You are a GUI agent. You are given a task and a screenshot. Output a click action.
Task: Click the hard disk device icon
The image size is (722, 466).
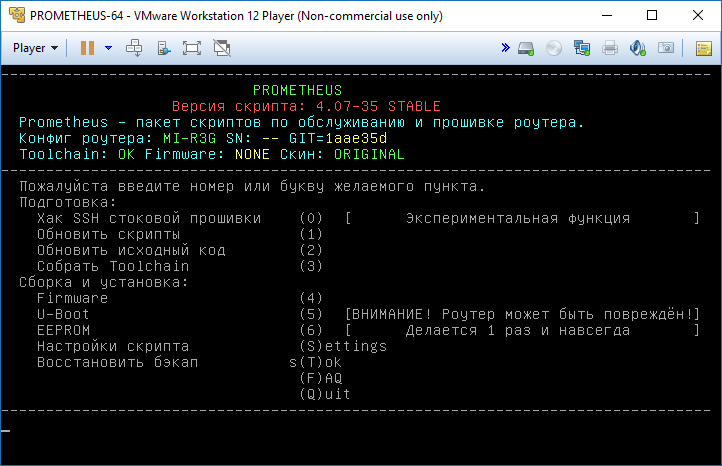pos(526,48)
